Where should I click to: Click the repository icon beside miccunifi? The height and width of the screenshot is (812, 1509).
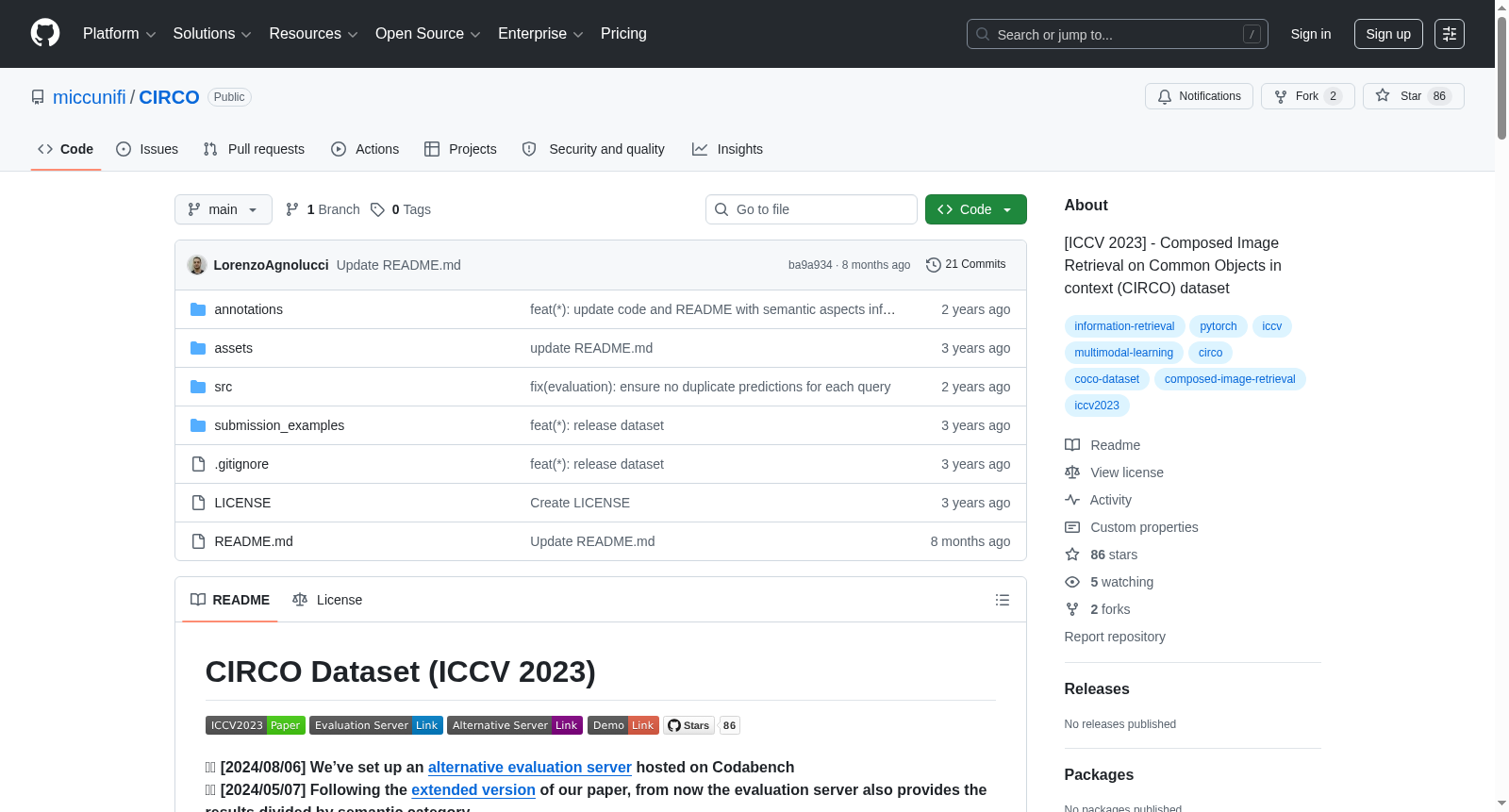pyautogui.click(x=38, y=97)
